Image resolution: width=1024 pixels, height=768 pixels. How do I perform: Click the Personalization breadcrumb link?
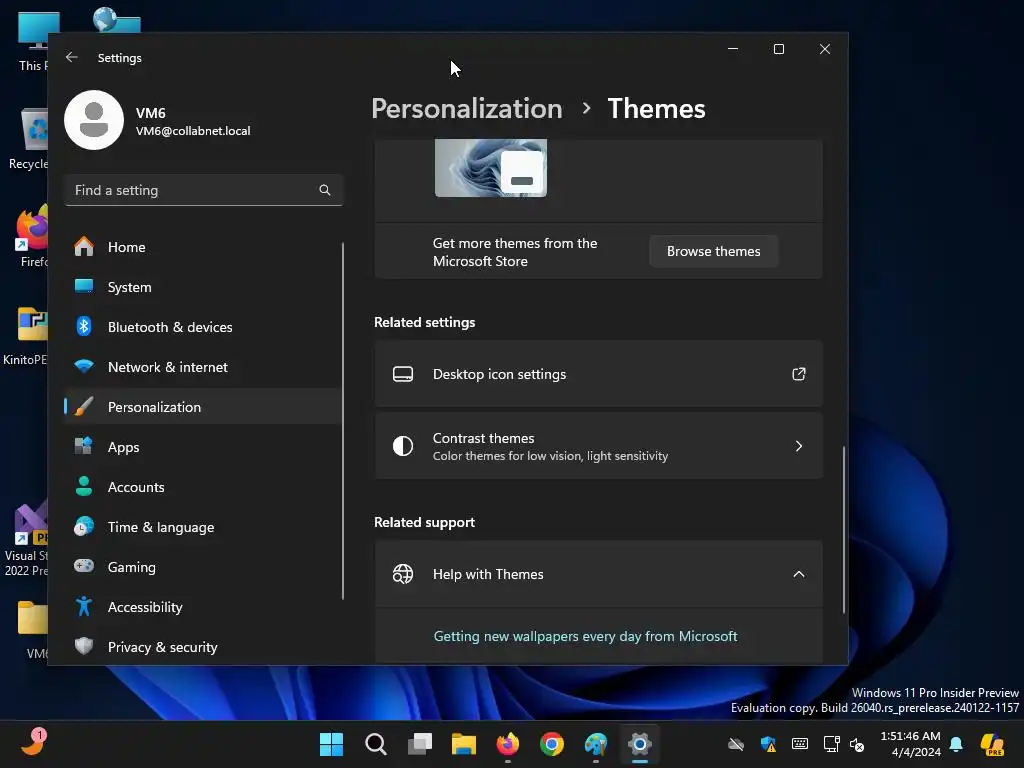pyautogui.click(x=466, y=108)
